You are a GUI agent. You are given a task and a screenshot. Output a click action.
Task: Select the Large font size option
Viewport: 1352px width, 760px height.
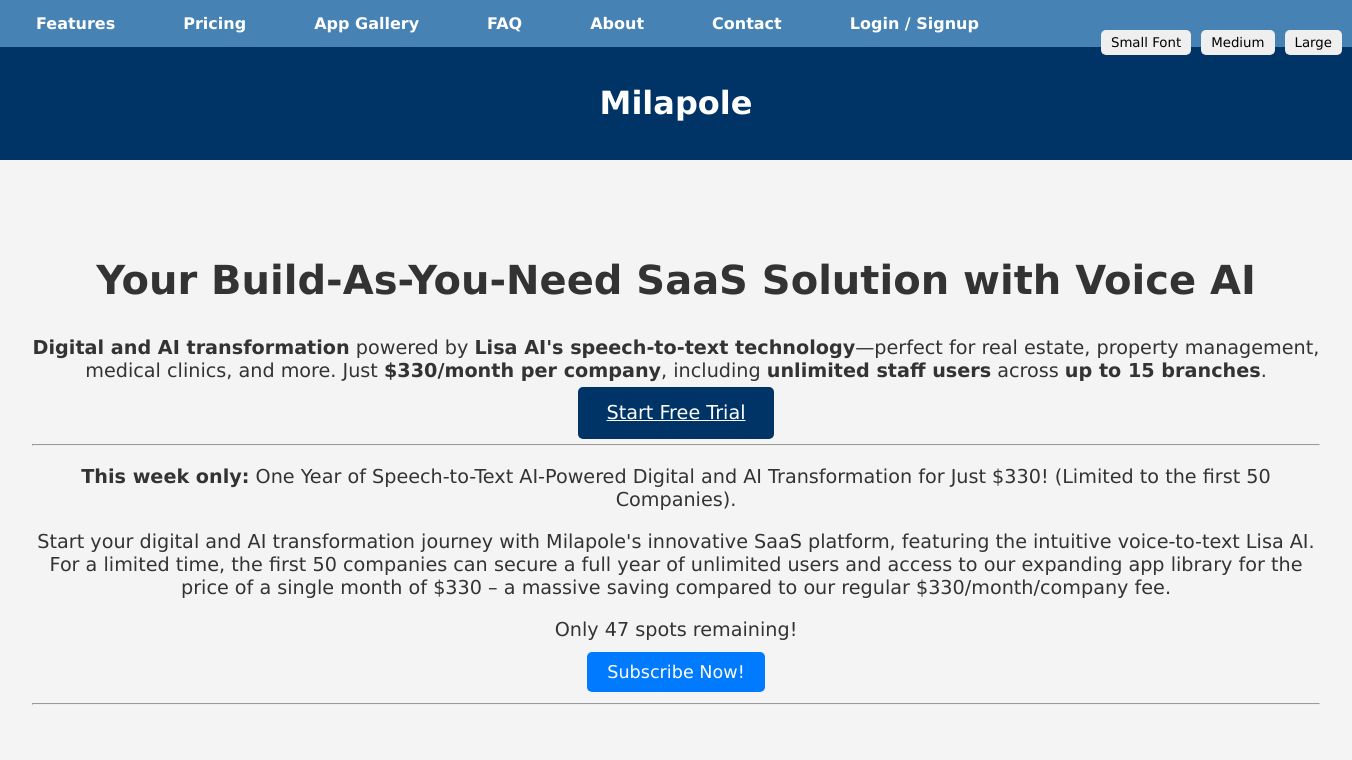pos(1312,42)
